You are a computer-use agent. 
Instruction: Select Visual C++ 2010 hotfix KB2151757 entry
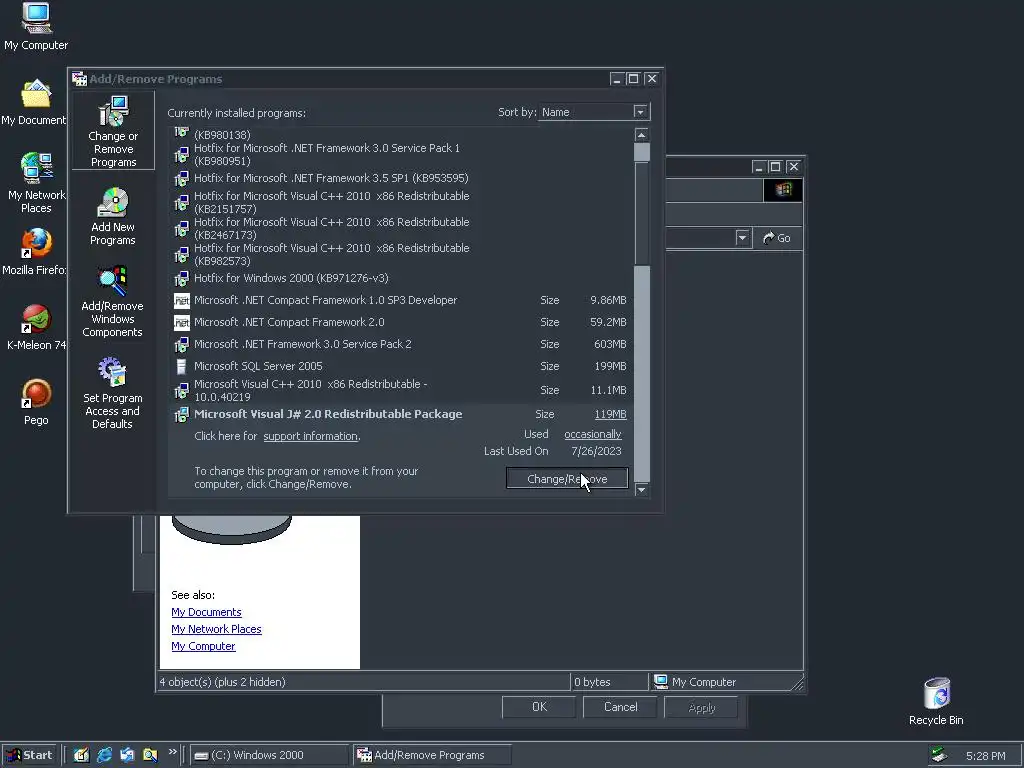tap(400, 202)
